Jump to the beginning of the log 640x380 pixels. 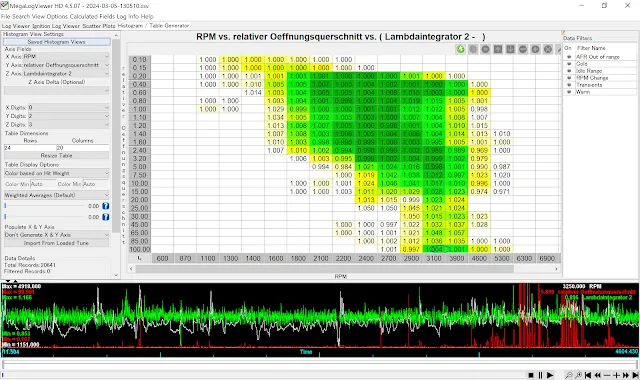[x=588, y=375]
